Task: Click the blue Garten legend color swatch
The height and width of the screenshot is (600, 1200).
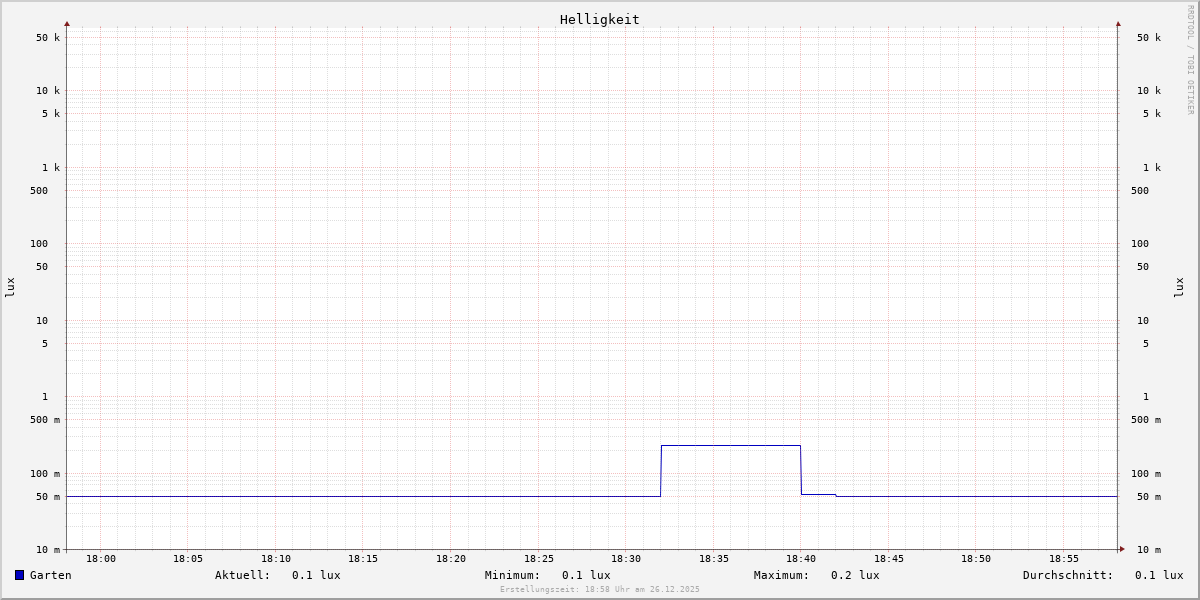Action: tap(19, 575)
